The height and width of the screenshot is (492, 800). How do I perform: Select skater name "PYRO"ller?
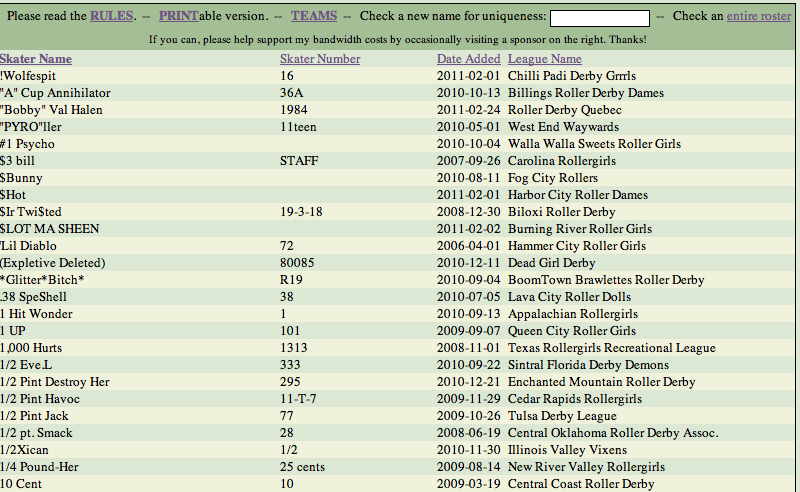(31, 127)
